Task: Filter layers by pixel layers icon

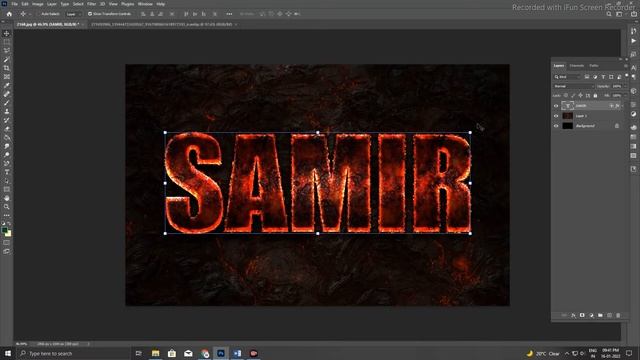Action: 587,77
